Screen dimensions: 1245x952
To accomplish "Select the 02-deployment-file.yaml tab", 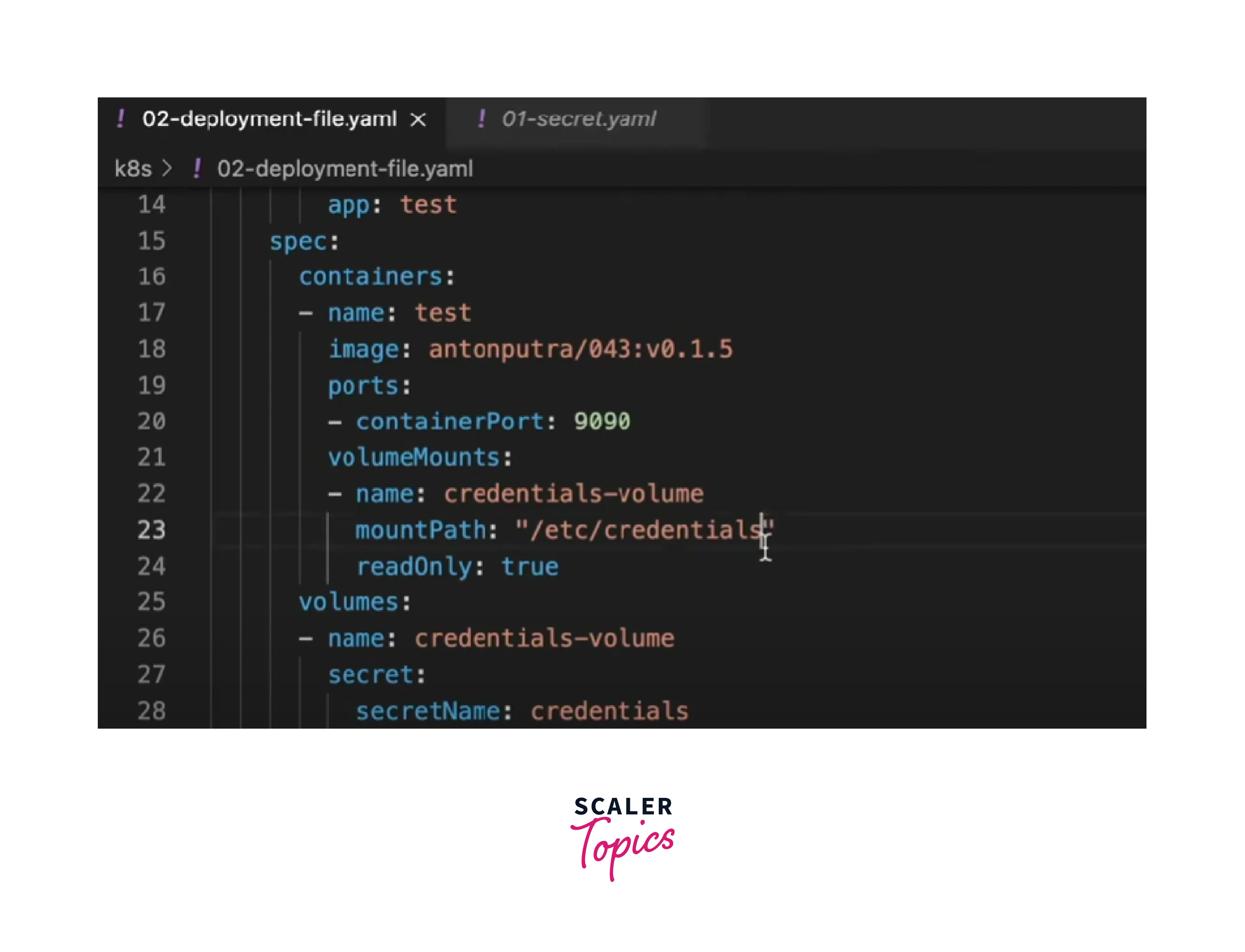I will pyautogui.click(x=269, y=119).
